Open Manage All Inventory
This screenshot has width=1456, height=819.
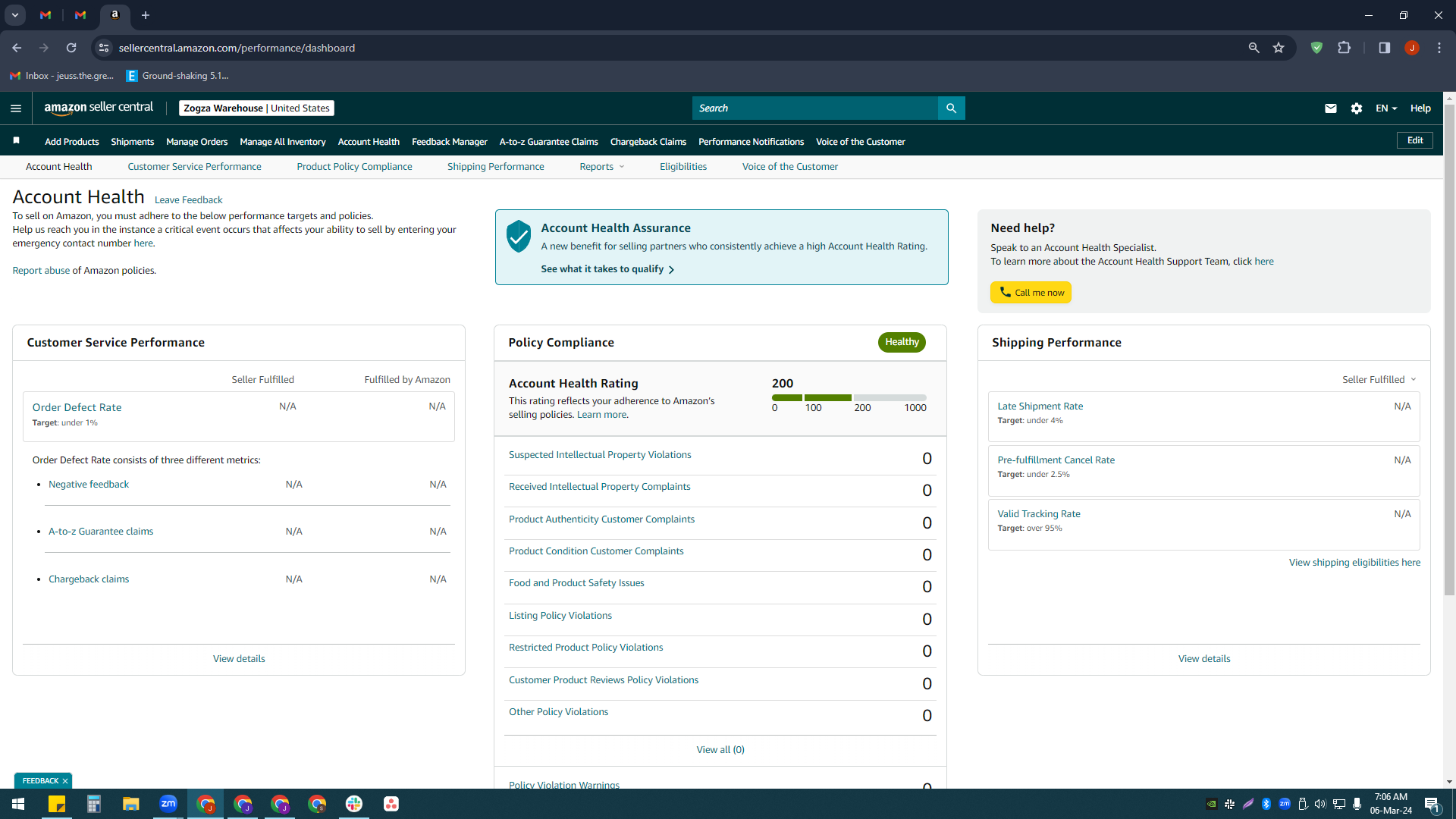(283, 142)
